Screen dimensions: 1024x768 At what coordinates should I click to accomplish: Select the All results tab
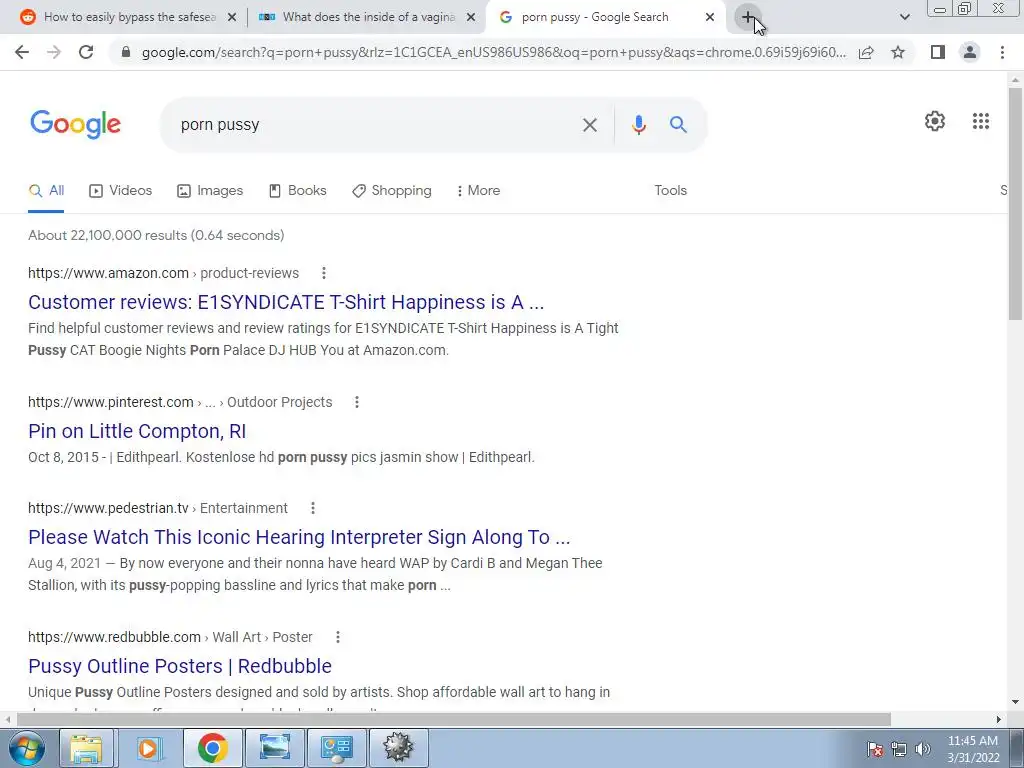(x=46, y=191)
